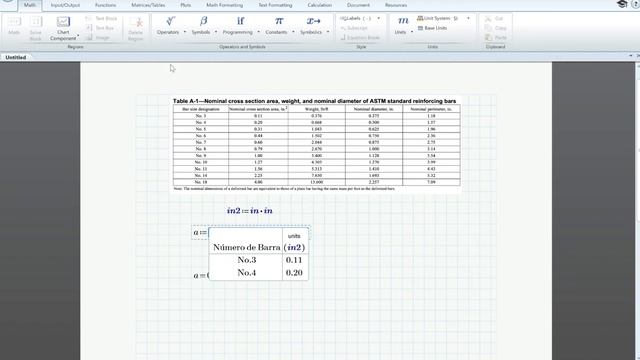Click the Base Units button
640x360 pixels.
coord(433,28)
